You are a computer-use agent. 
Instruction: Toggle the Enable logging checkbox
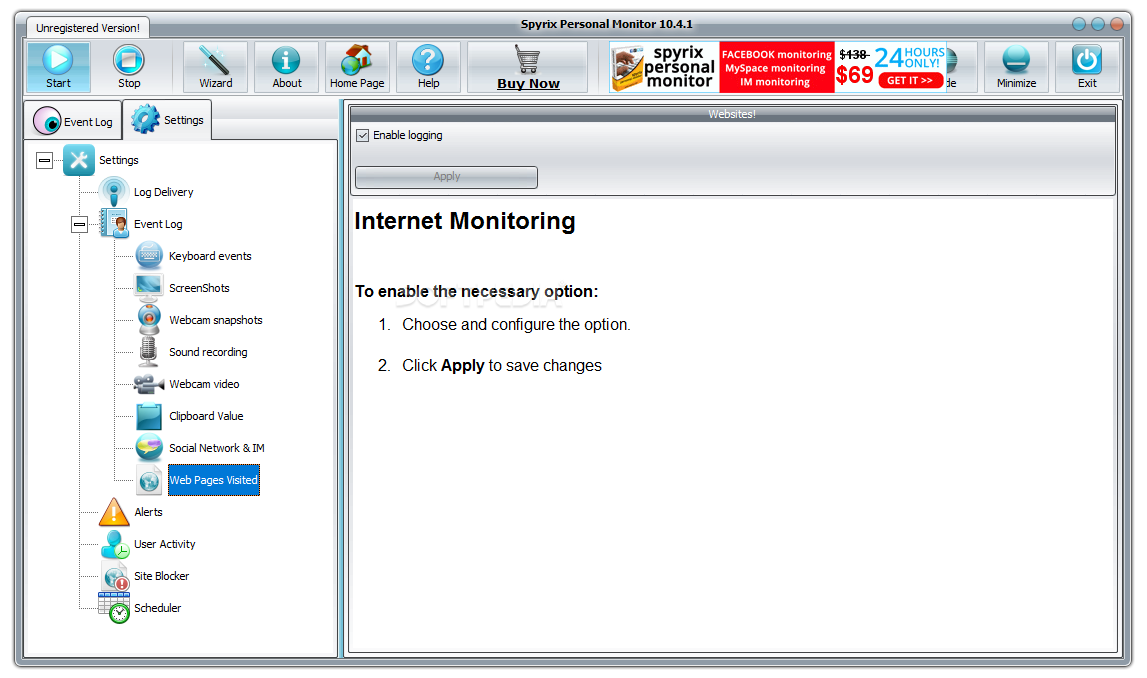click(363, 135)
